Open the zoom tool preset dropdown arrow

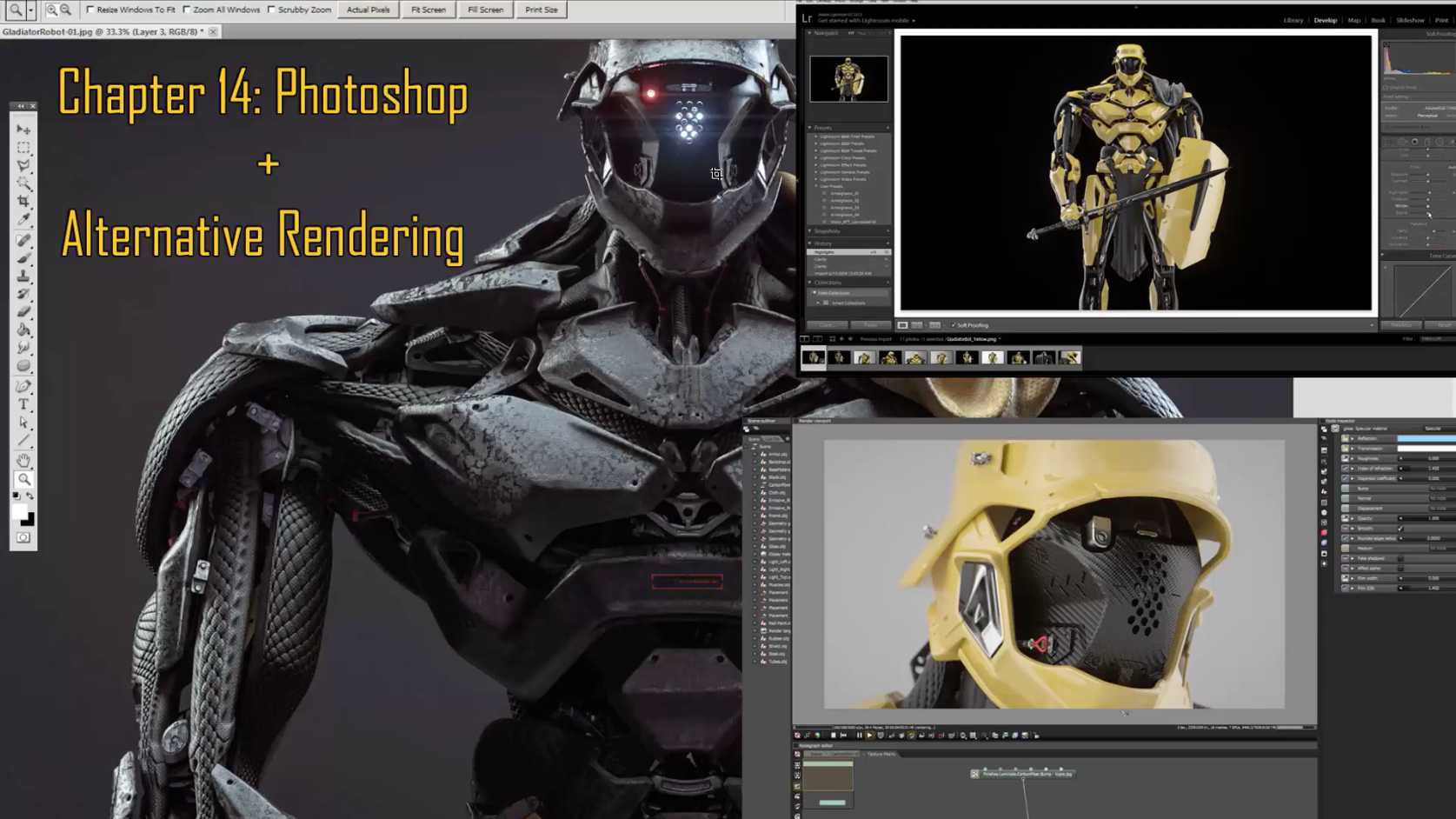[x=30, y=10]
